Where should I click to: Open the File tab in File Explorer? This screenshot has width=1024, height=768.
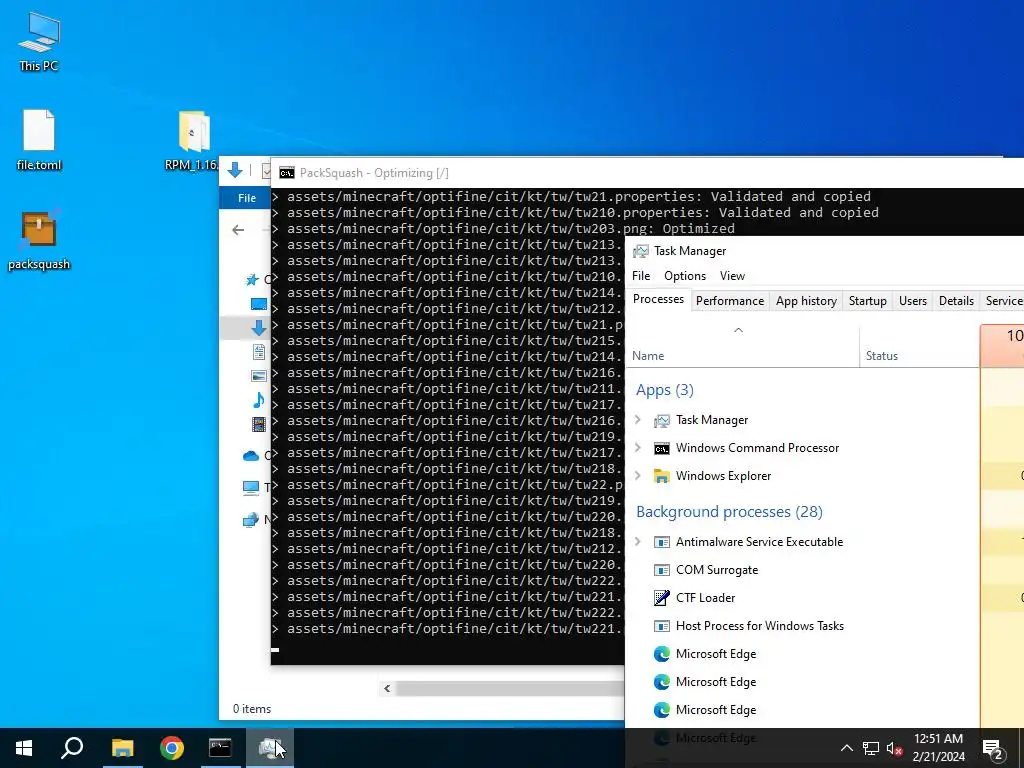tap(247, 198)
